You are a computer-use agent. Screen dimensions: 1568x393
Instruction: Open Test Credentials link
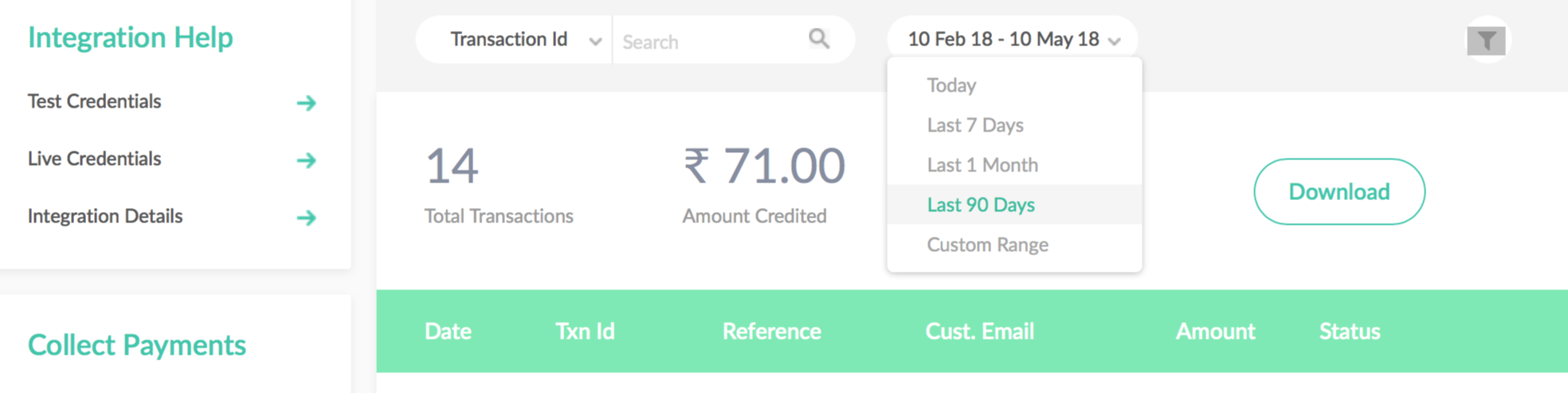(x=94, y=101)
